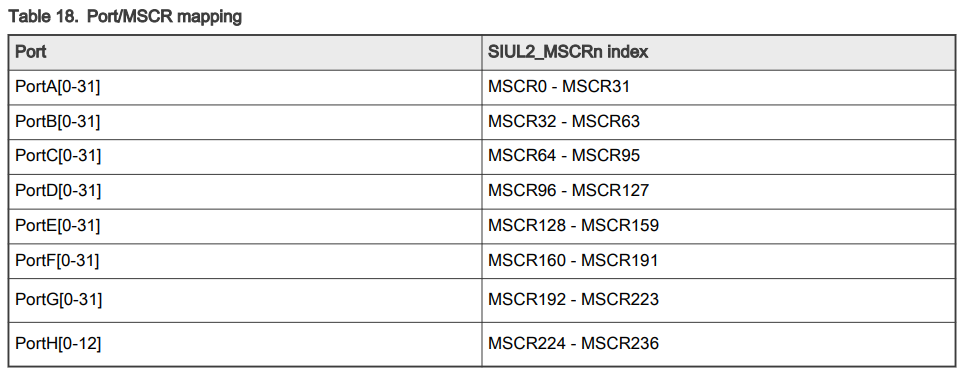Select the PortB[0-31] row label
This screenshot has height=375, width=964.
pos(57,122)
